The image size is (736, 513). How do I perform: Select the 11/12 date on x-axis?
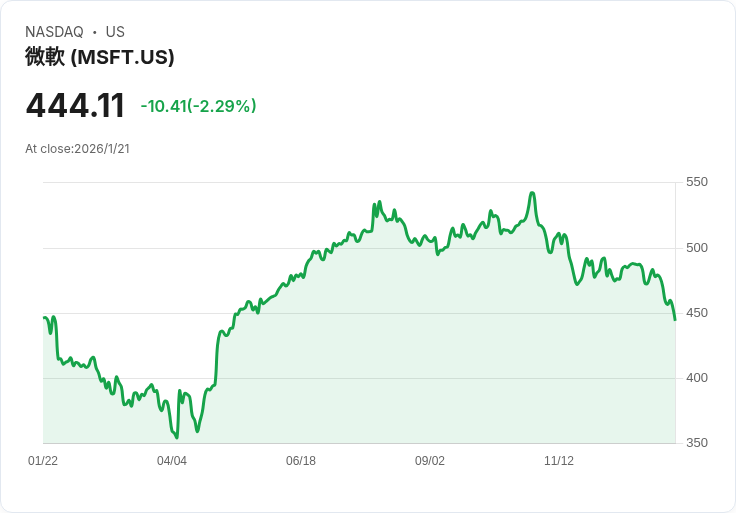(x=559, y=461)
